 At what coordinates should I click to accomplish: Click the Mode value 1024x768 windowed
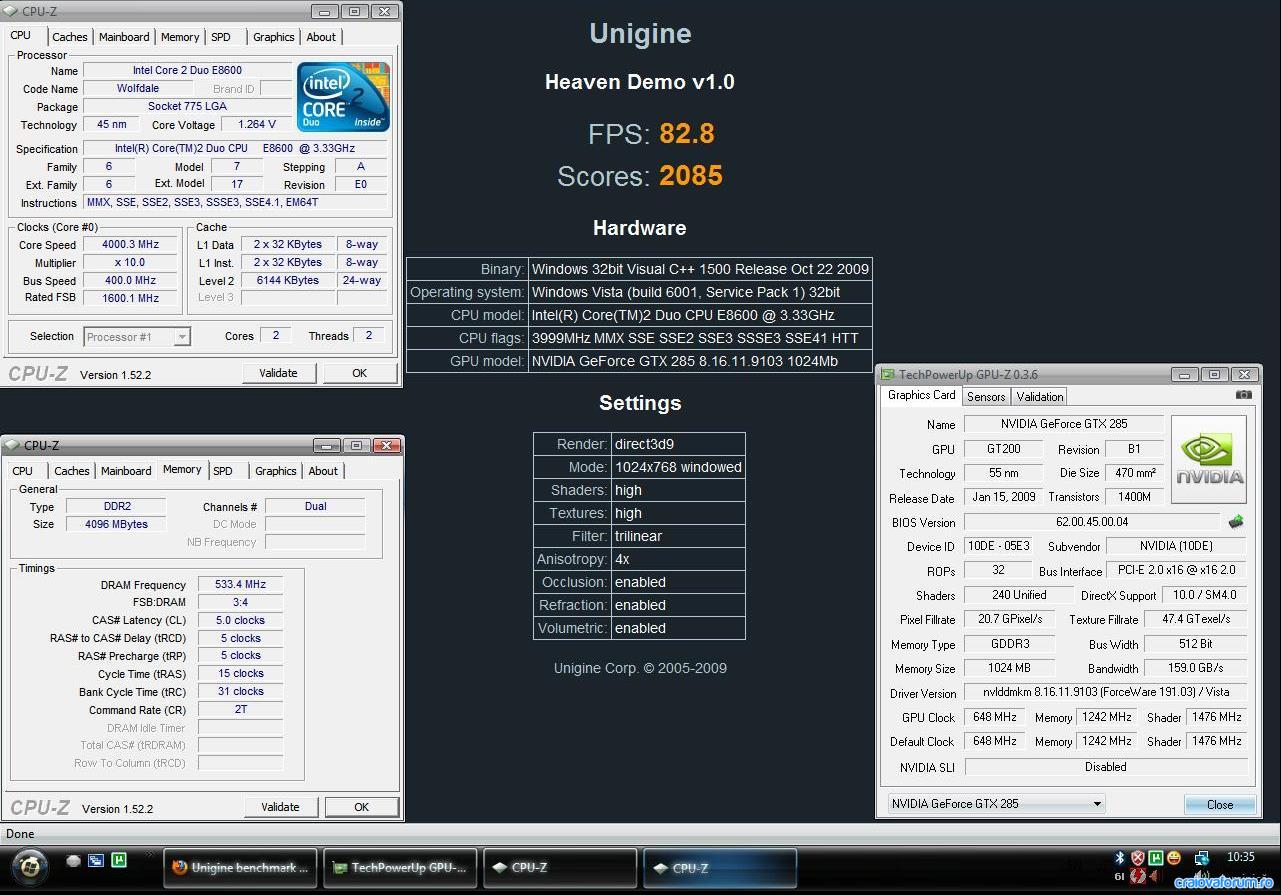tap(677, 467)
